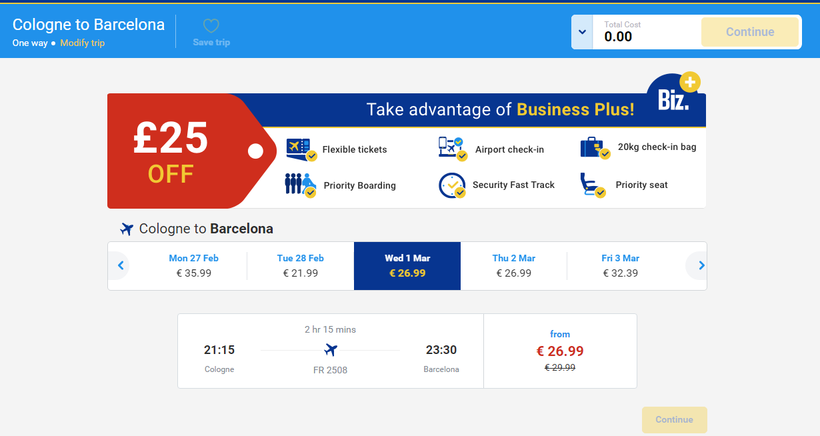Click the 20kg check-in bag icon
820x436 pixels.
pyautogui.click(x=596, y=148)
